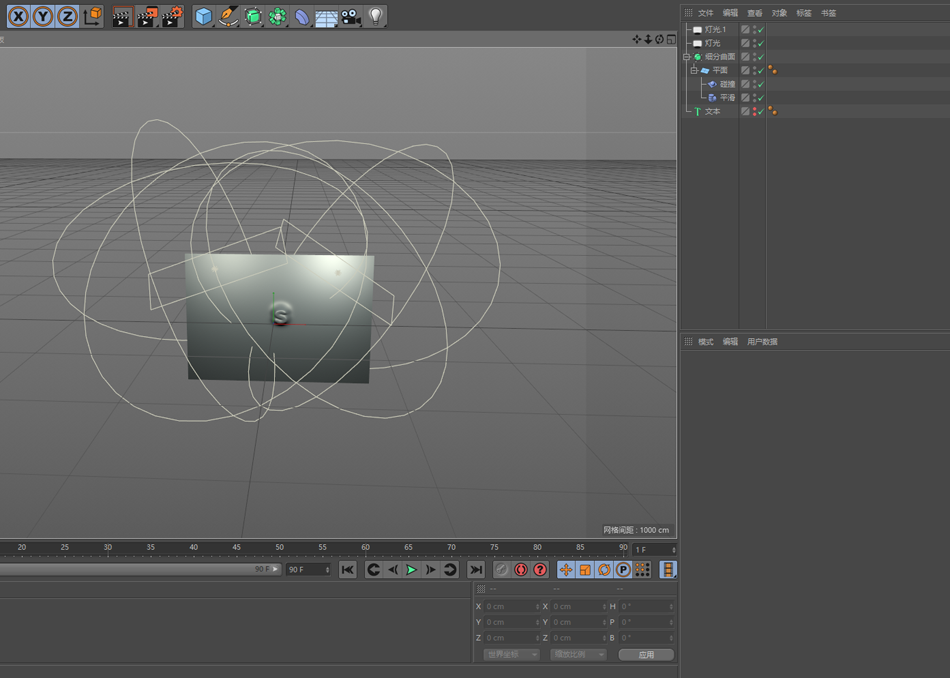
Task: Go to start of timeline
Action: click(348, 570)
